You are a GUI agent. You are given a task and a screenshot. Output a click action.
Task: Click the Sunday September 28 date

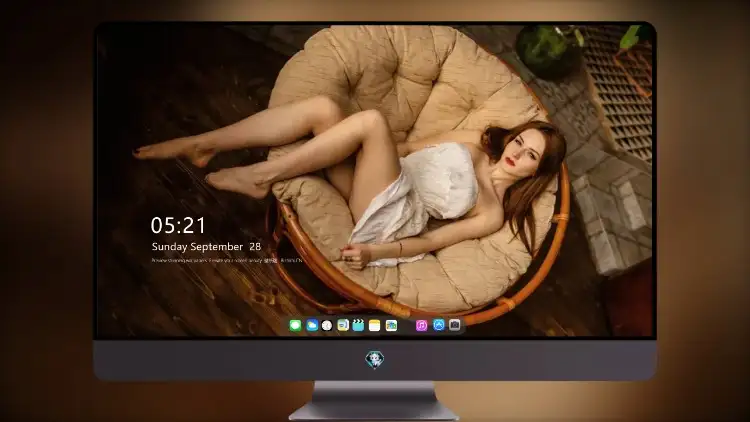click(x=206, y=247)
